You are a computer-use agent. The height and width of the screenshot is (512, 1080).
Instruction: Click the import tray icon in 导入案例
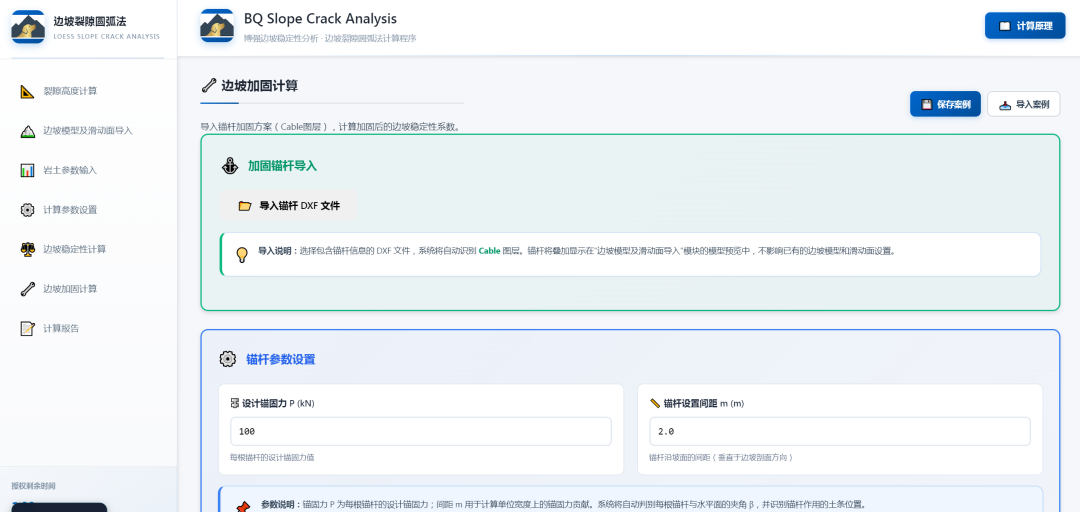(1005, 104)
